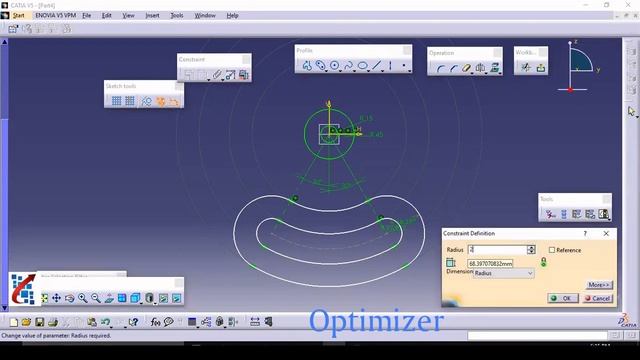This screenshot has height=360, width=640.
Task: Click the 68.397070832mm value field
Action: click(x=490, y=264)
